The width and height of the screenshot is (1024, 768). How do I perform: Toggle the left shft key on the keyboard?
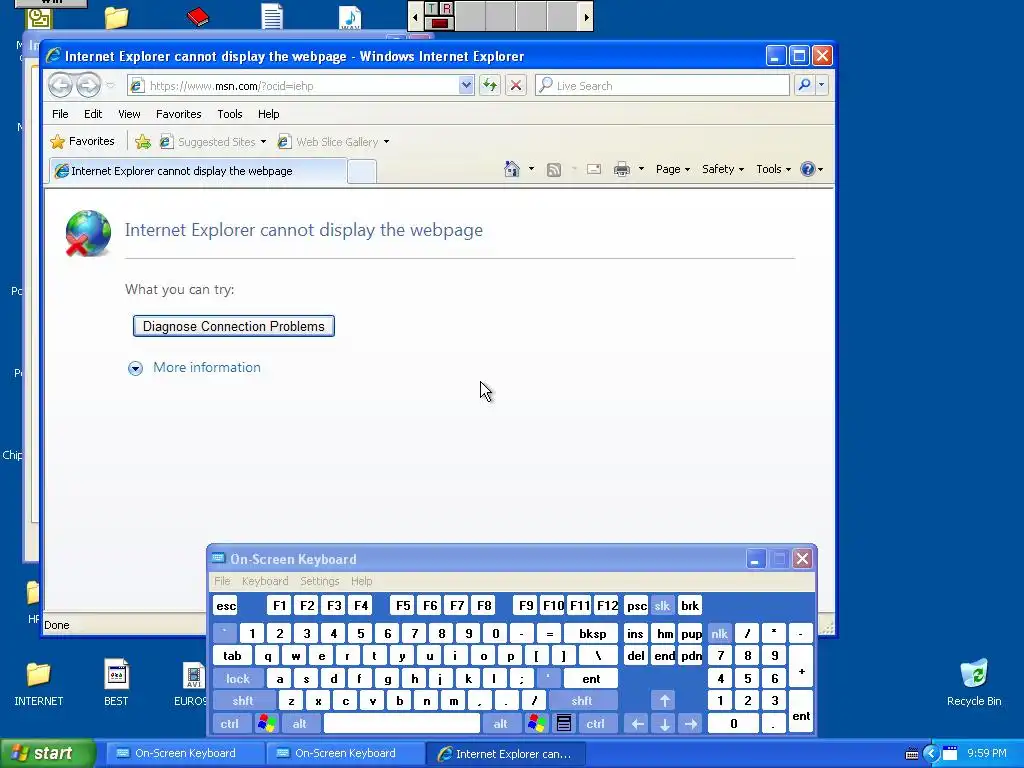tap(243, 701)
